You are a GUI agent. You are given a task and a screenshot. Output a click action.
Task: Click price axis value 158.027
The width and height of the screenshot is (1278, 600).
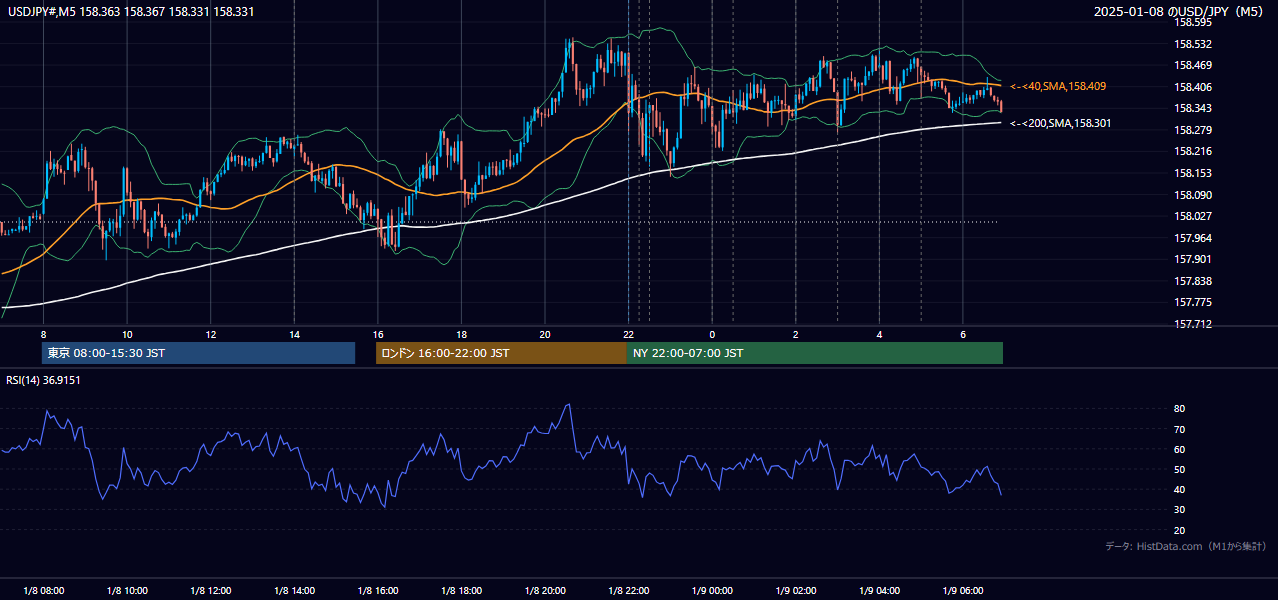(1193, 216)
